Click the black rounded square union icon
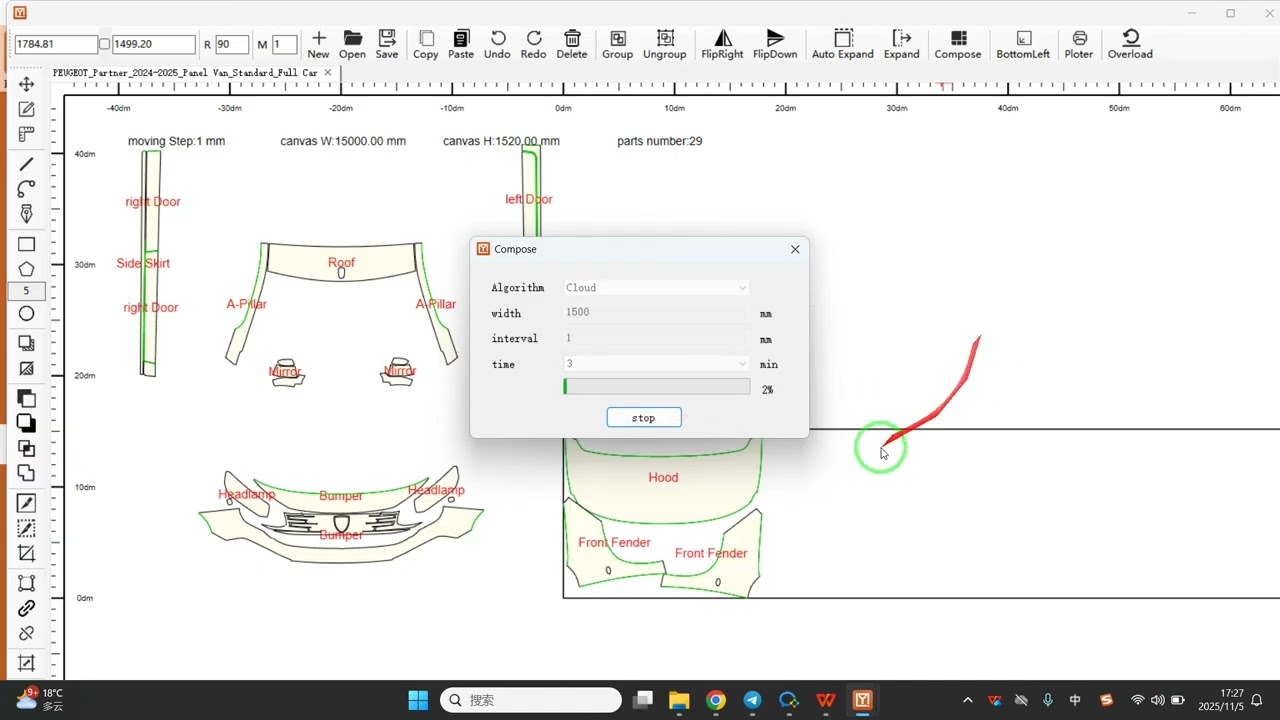This screenshot has width=1280, height=720. [x=26, y=423]
